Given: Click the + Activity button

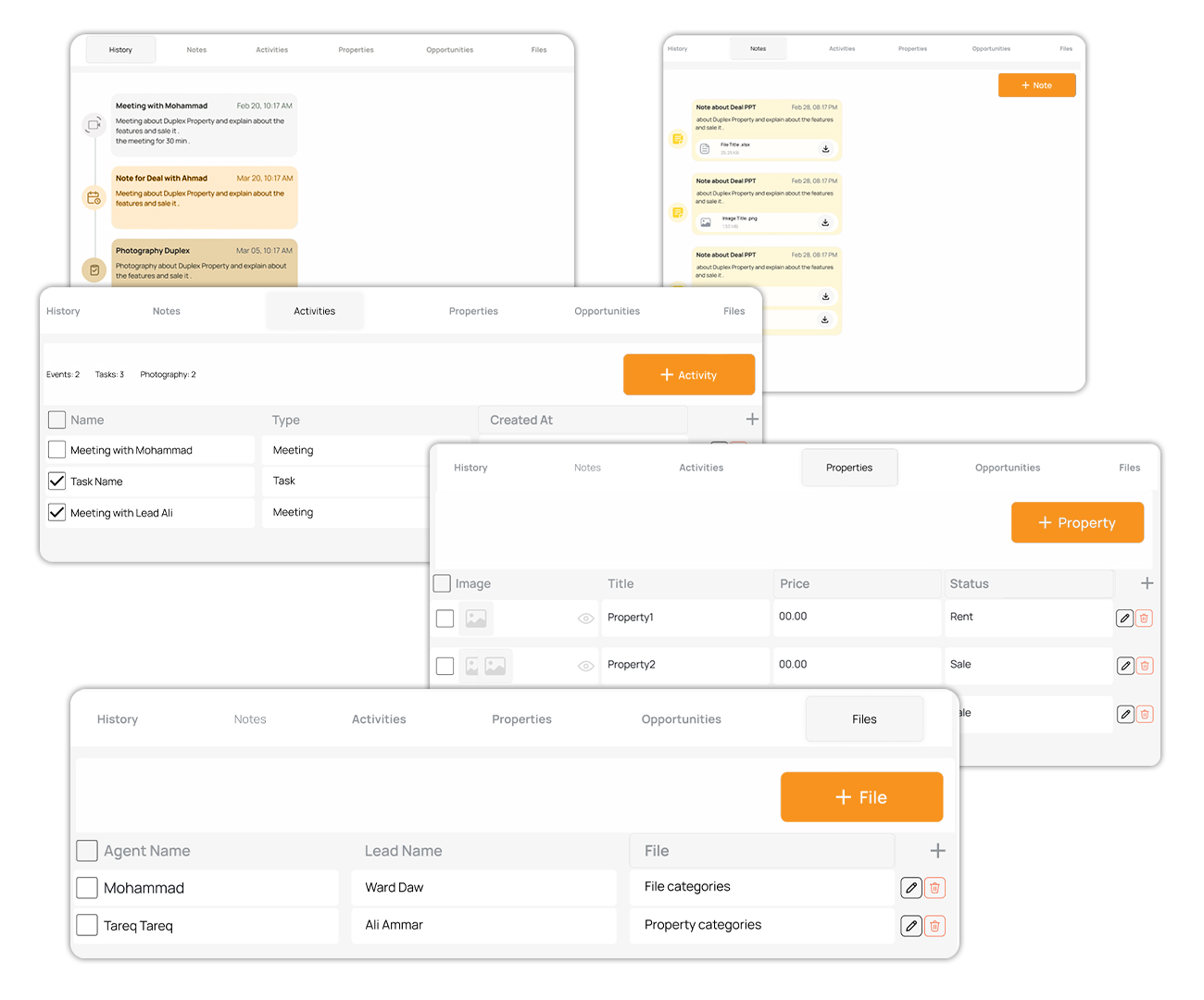Looking at the screenshot, I should (689, 375).
